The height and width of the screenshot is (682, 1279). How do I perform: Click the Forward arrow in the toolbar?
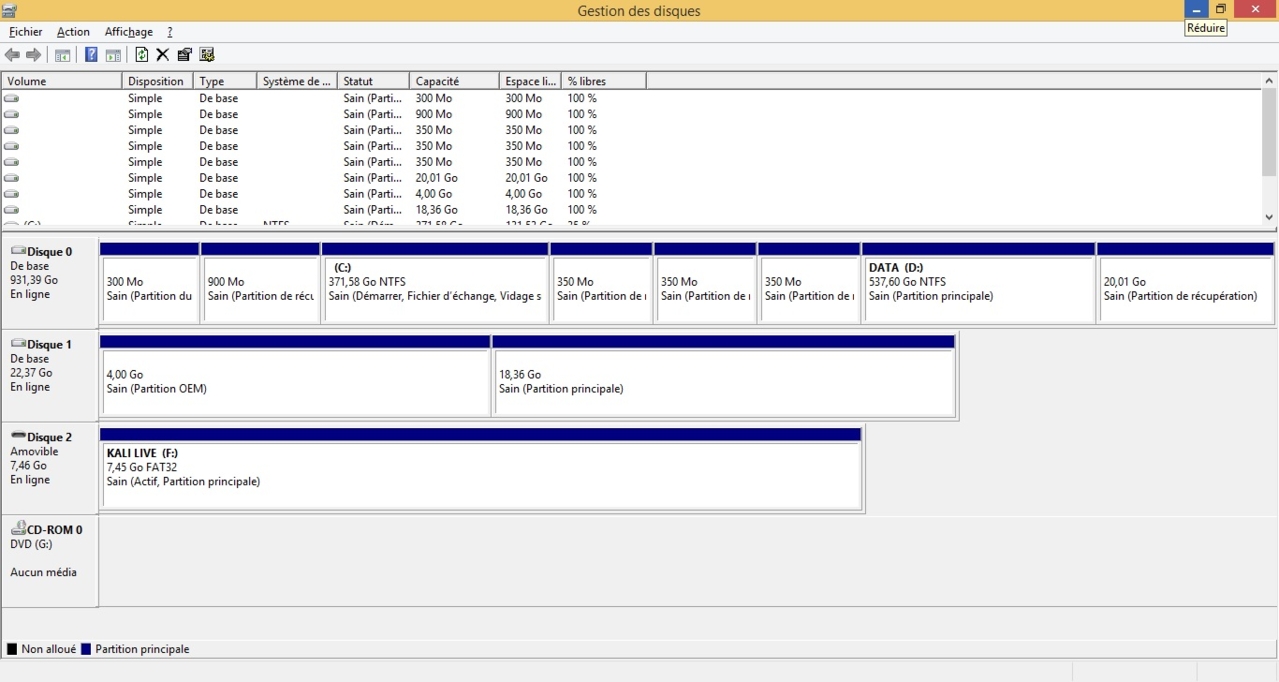pyautogui.click(x=34, y=55)
